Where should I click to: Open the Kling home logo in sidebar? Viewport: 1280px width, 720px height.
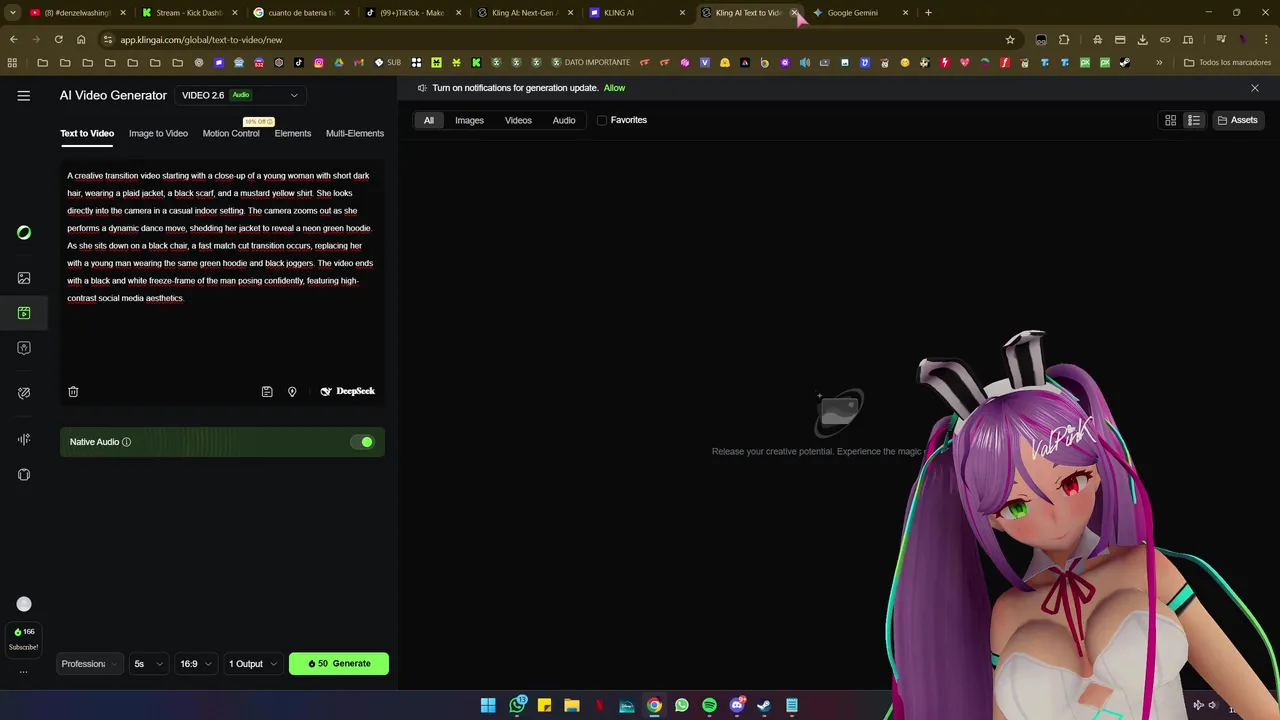coord(24,232)
